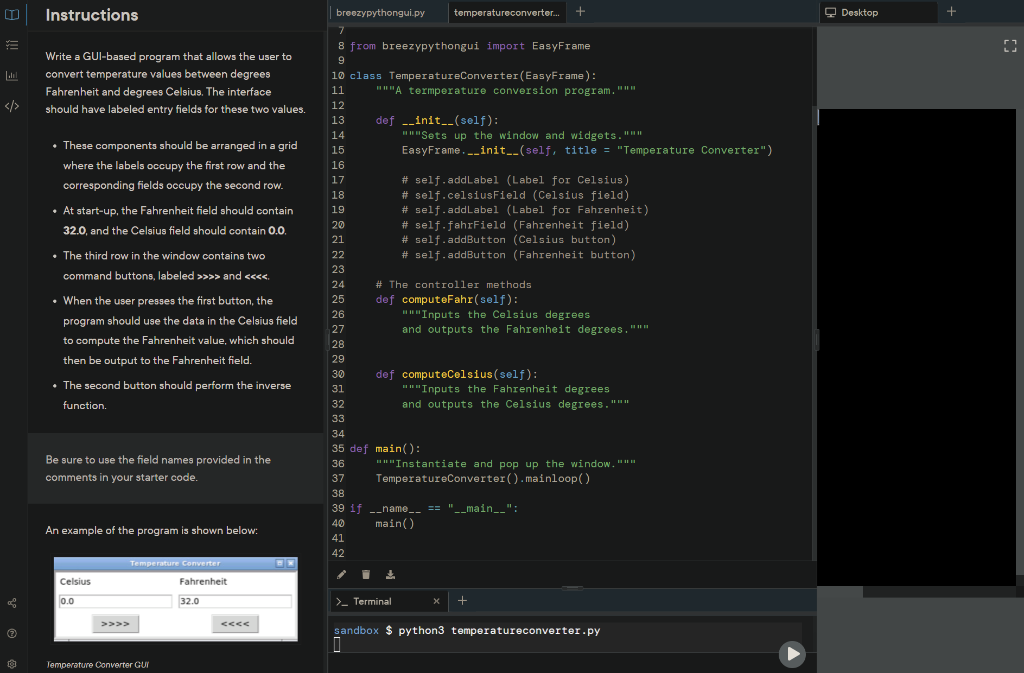This screenshot has height=673, width=1024.
Task: Open the Instructions book icon in sidebar
Action: tap(12, 15)
